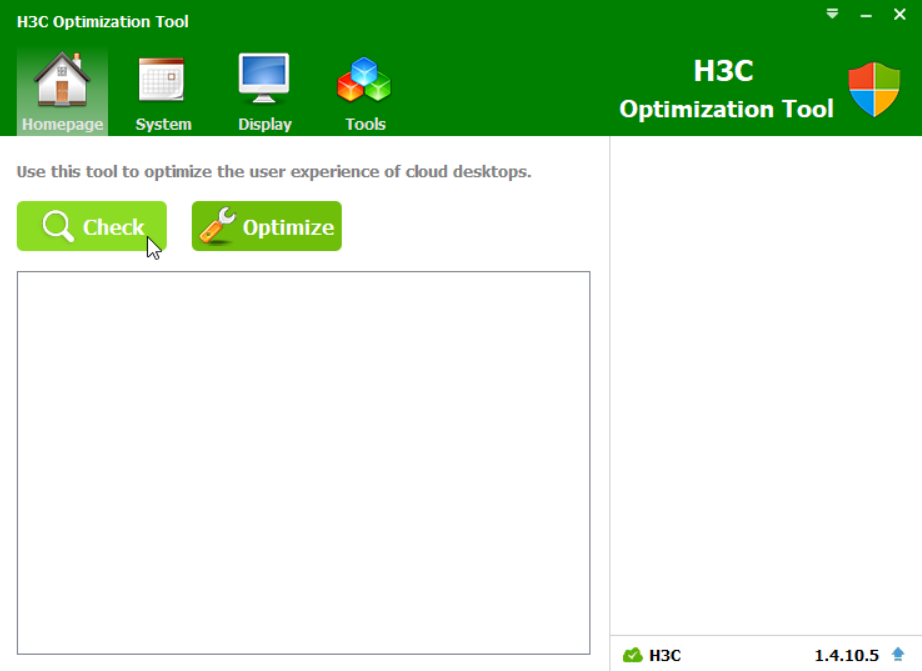Click the blue update arrow icon
This screenshot has height=671, width=922.
click(898, 654)
